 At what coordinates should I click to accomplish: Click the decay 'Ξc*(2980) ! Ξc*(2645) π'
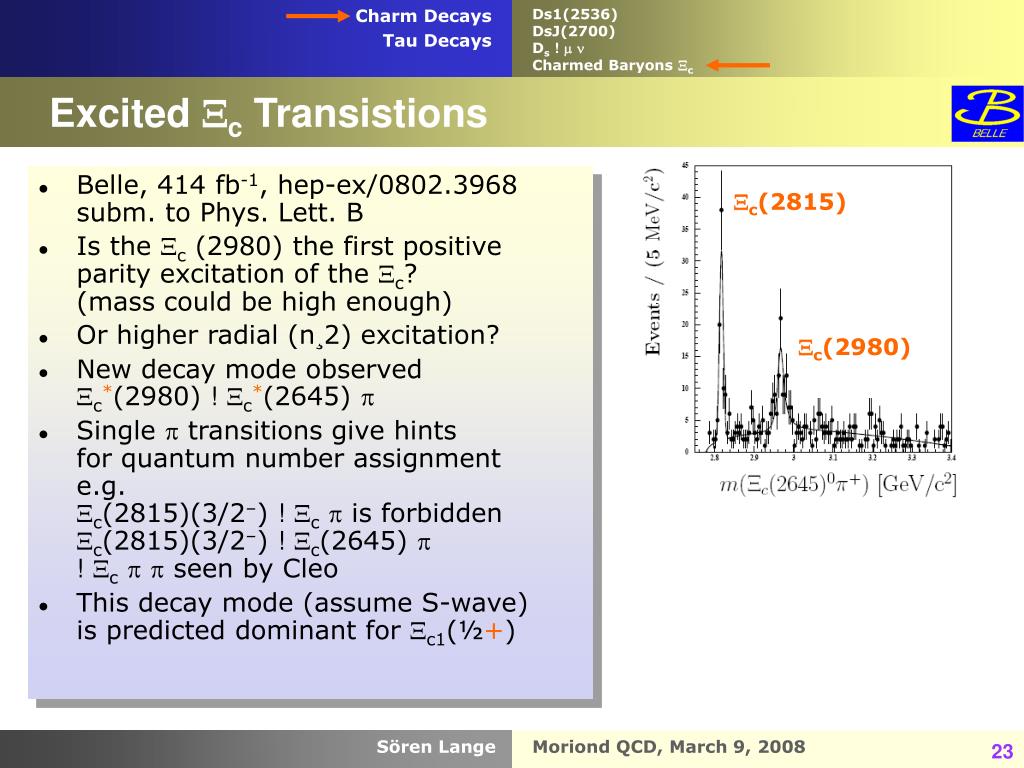(x=225, y=398)
